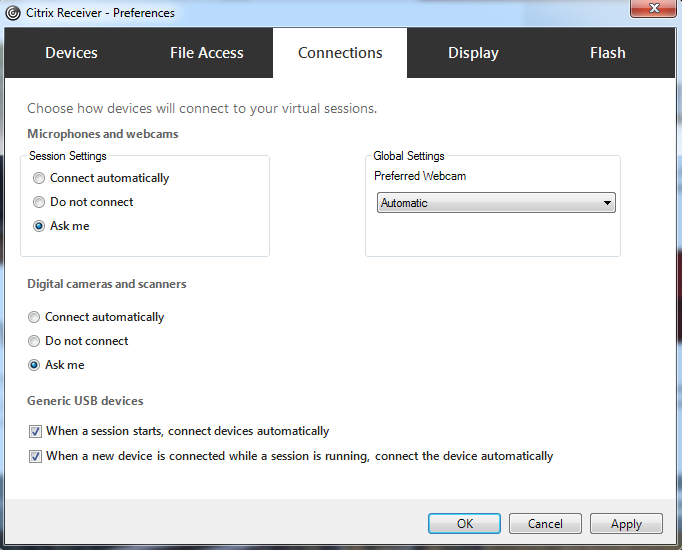This screenshot has width=682, height=550.
Task: Select Ask me for digital cameras and scanners
Action: pyautogui.click(x=35, y=365)
